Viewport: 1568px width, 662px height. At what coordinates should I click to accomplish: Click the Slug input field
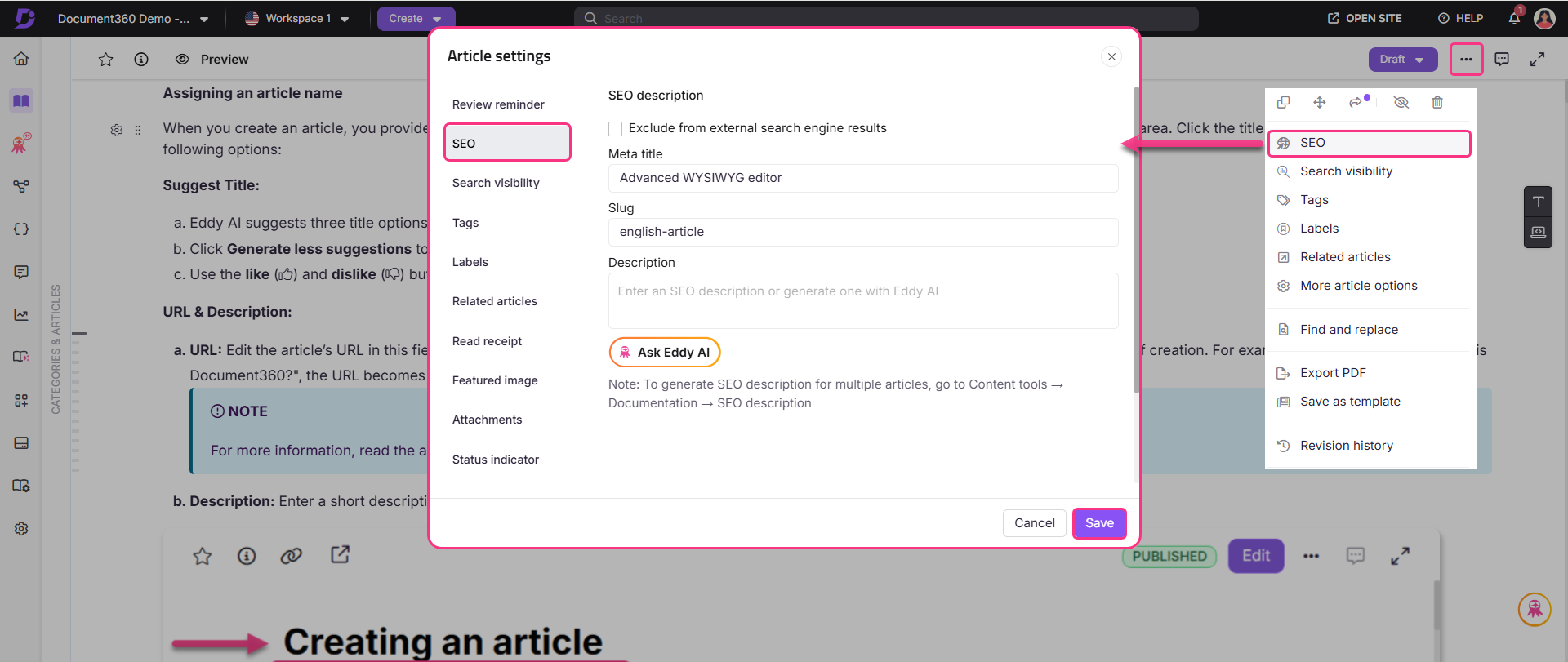[x=863, y=232]
